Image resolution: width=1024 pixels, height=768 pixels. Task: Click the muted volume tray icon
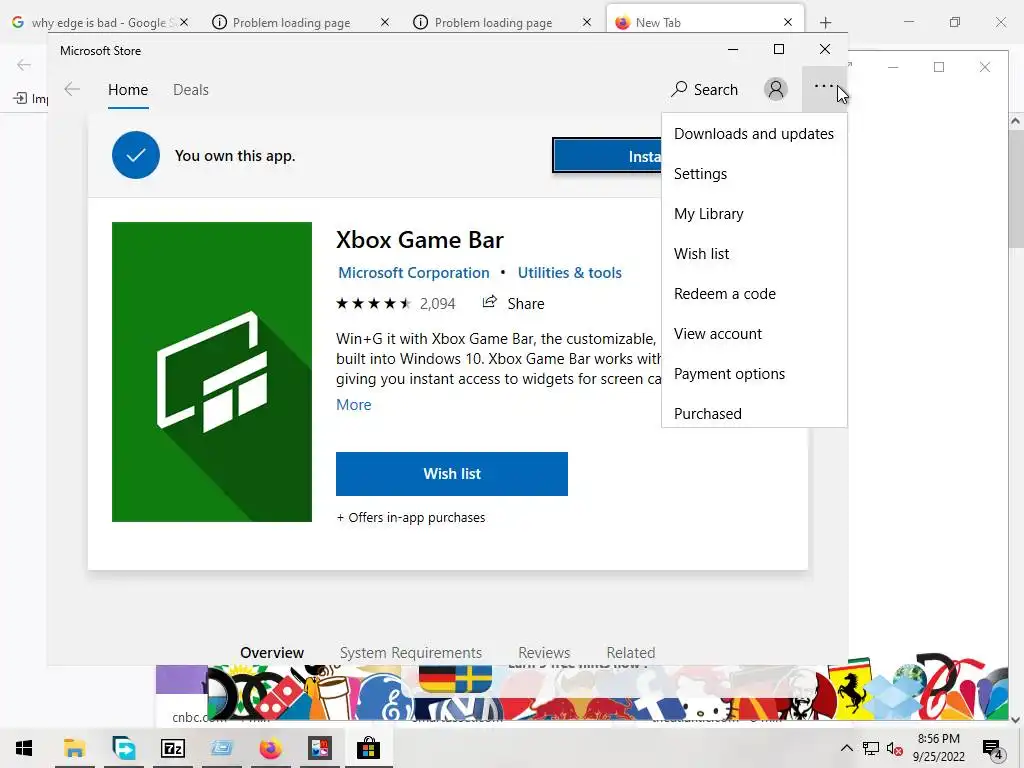pos(895,749)
